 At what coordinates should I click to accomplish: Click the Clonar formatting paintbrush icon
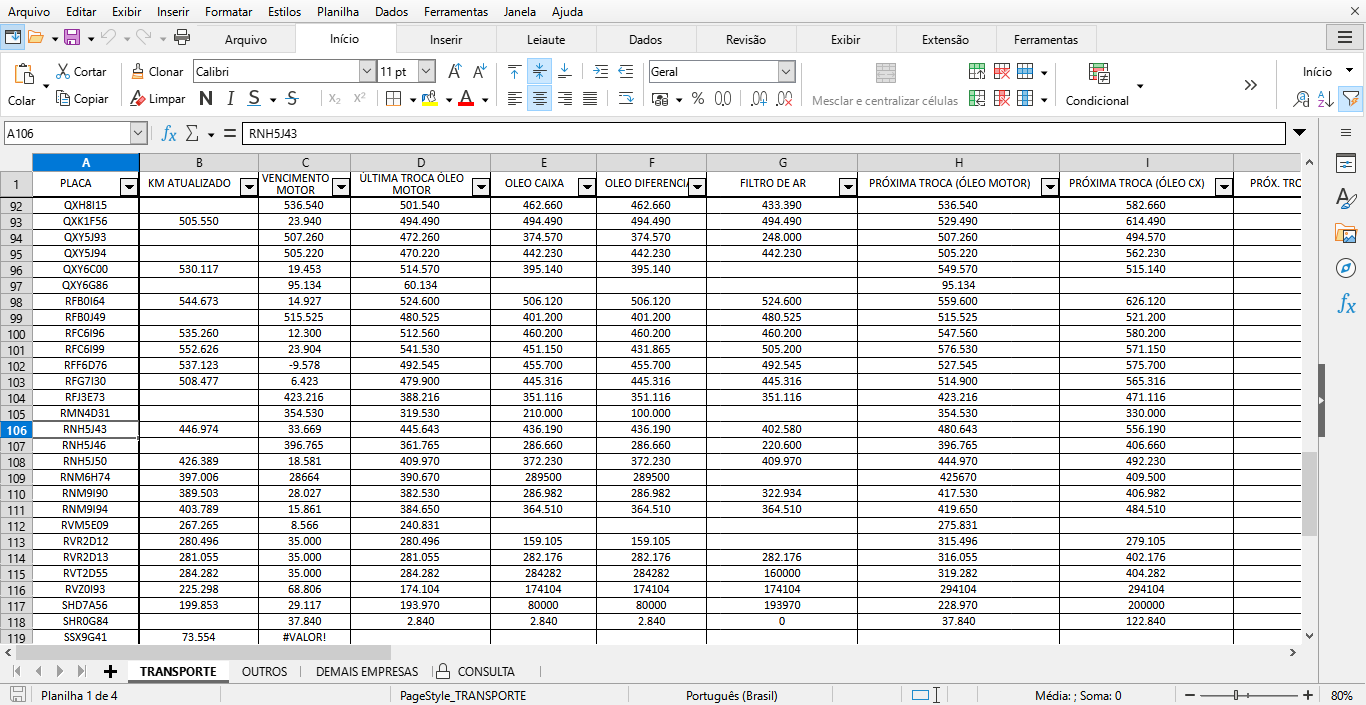point(138,72)
